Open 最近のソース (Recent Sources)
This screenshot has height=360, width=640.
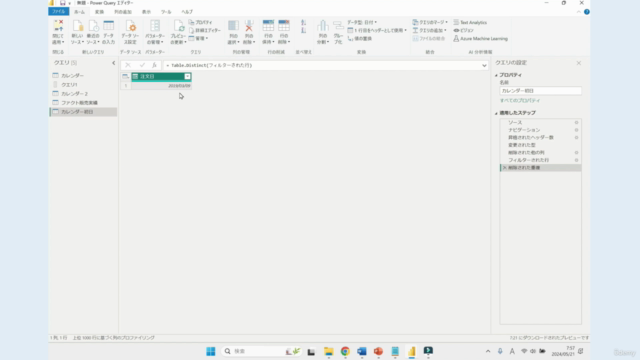pos(93,32)
